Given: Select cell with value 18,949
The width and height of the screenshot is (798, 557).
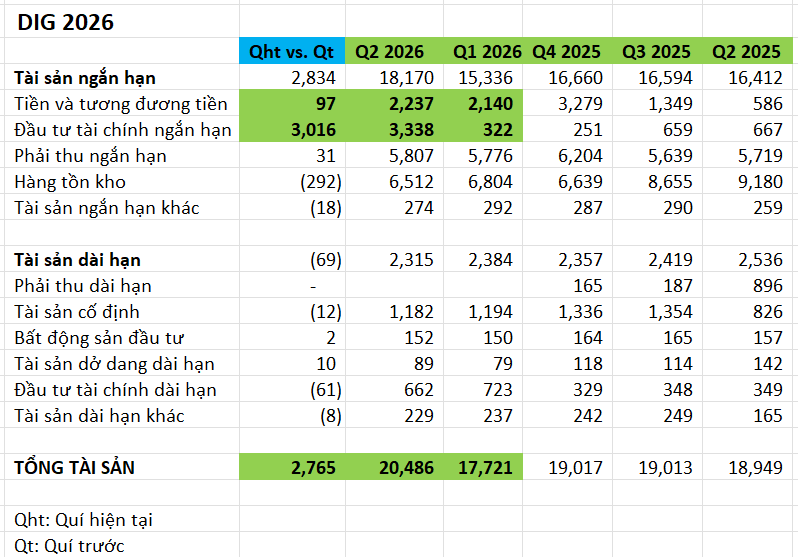Looking at the screenshot, I should coord(748,467).
